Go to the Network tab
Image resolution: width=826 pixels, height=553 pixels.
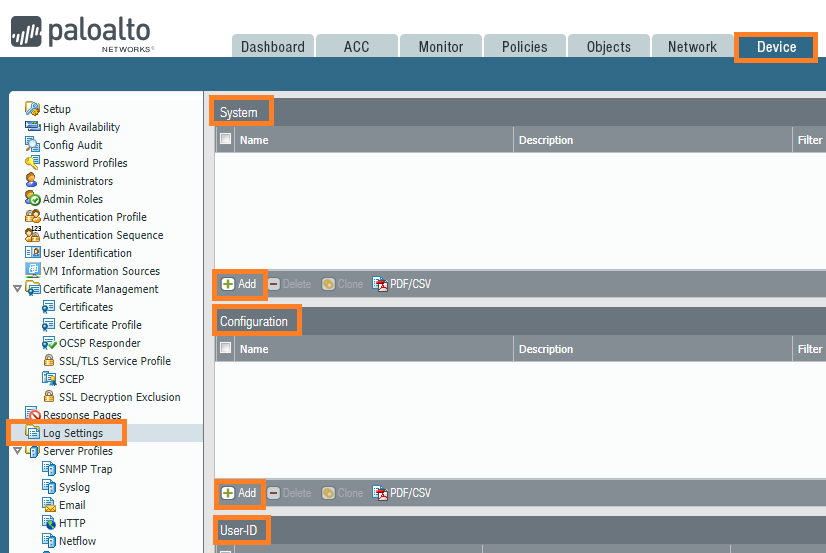[692, 47]
